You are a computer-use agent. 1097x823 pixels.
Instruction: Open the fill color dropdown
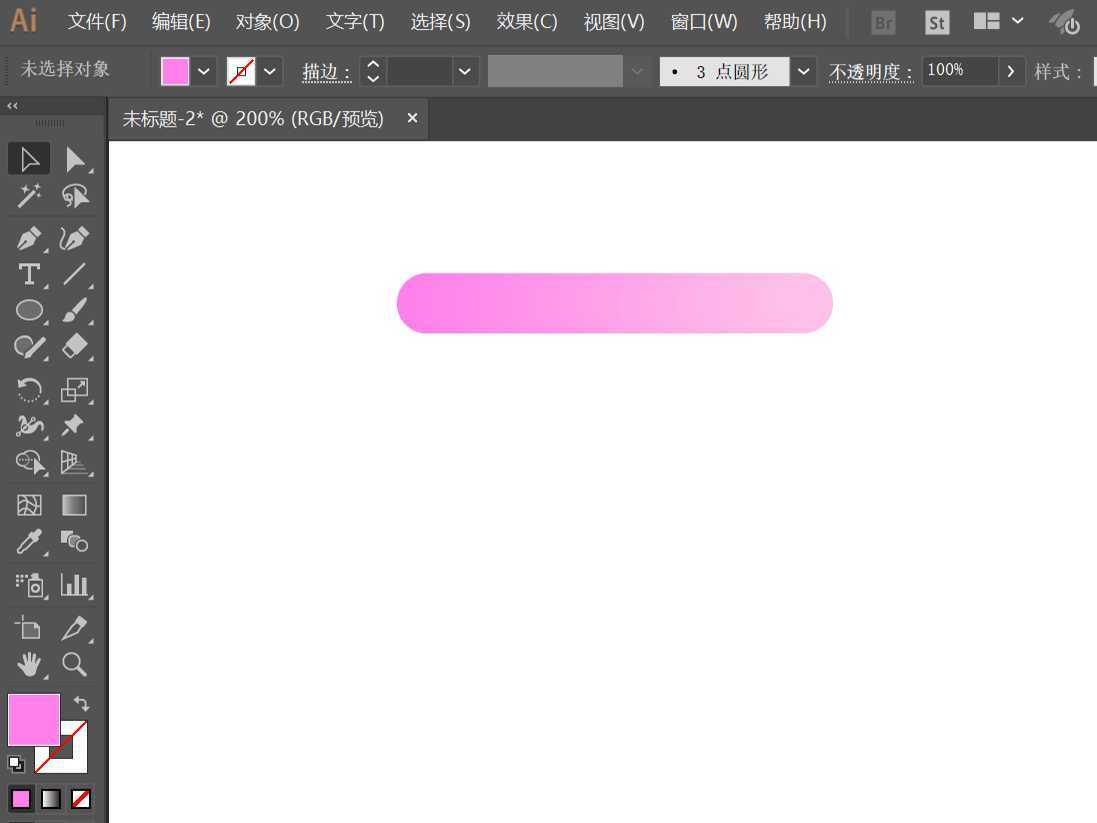pos(203,71)
